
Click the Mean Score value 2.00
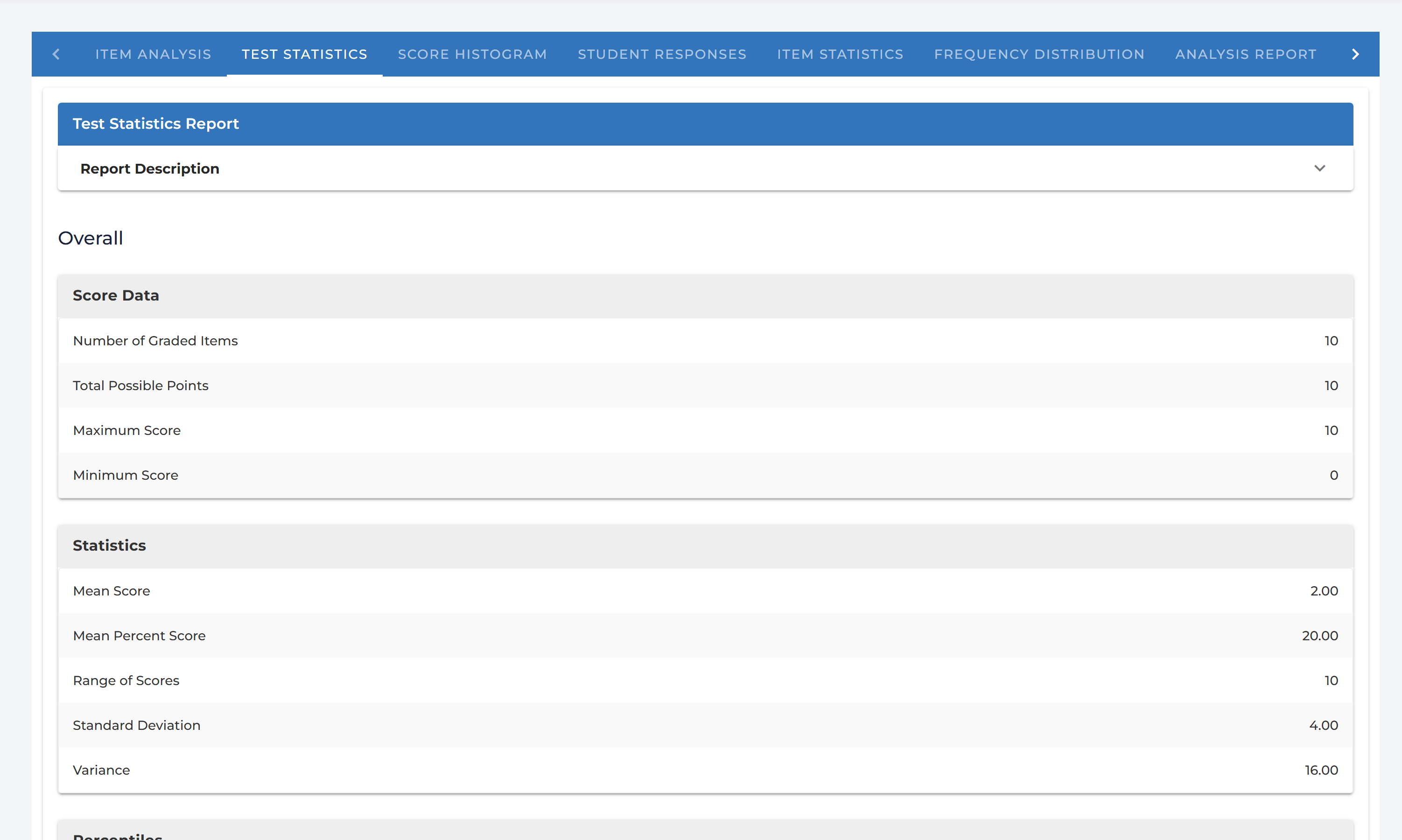[x=1324, y=591]
